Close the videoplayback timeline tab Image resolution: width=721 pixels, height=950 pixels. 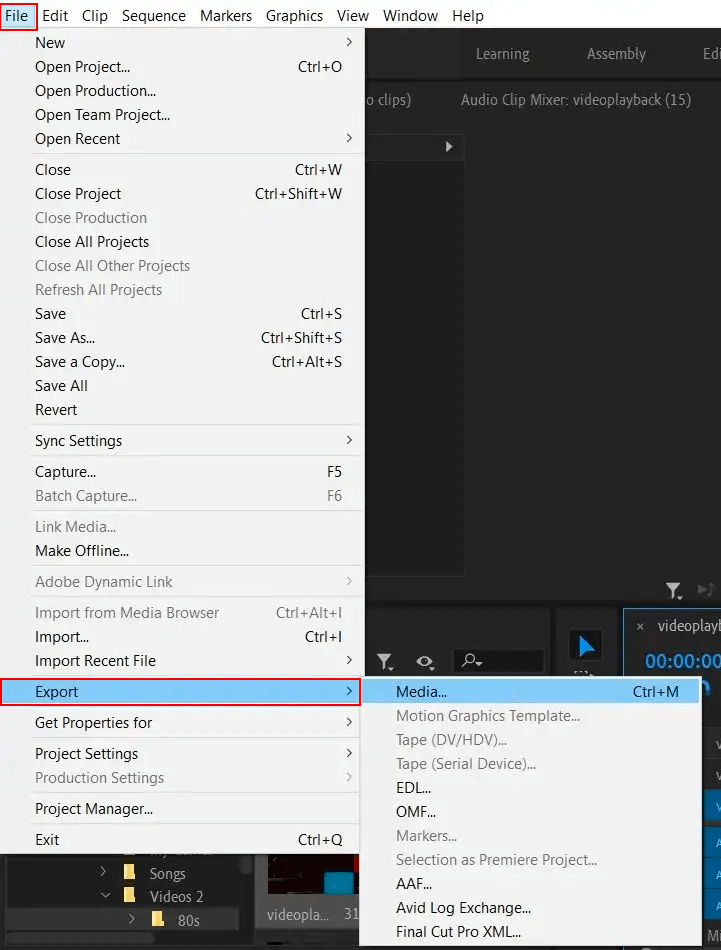pyautogui.click(x=640, y=626)
